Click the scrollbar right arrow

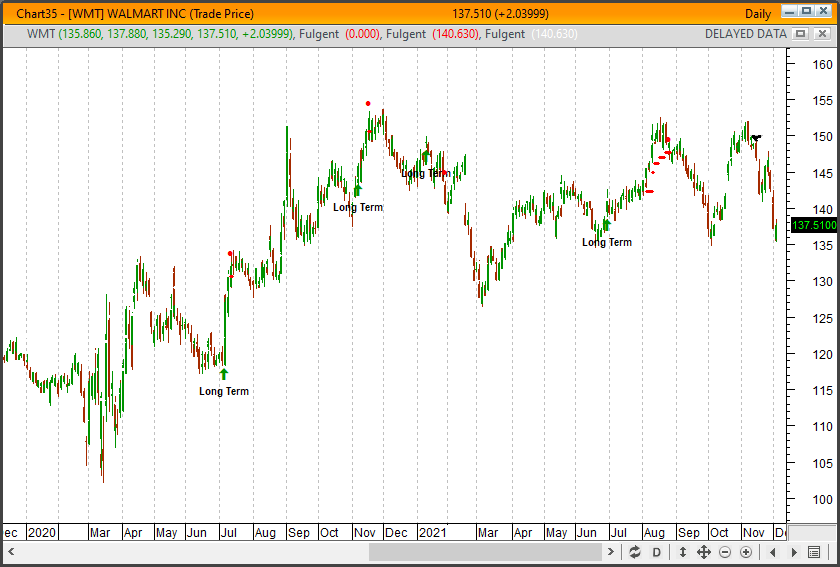610,551
